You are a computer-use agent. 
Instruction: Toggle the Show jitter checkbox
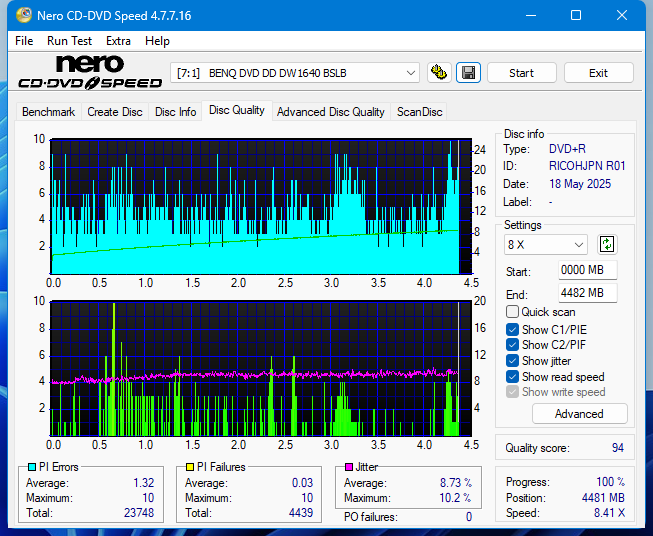[x=513, y=361]
